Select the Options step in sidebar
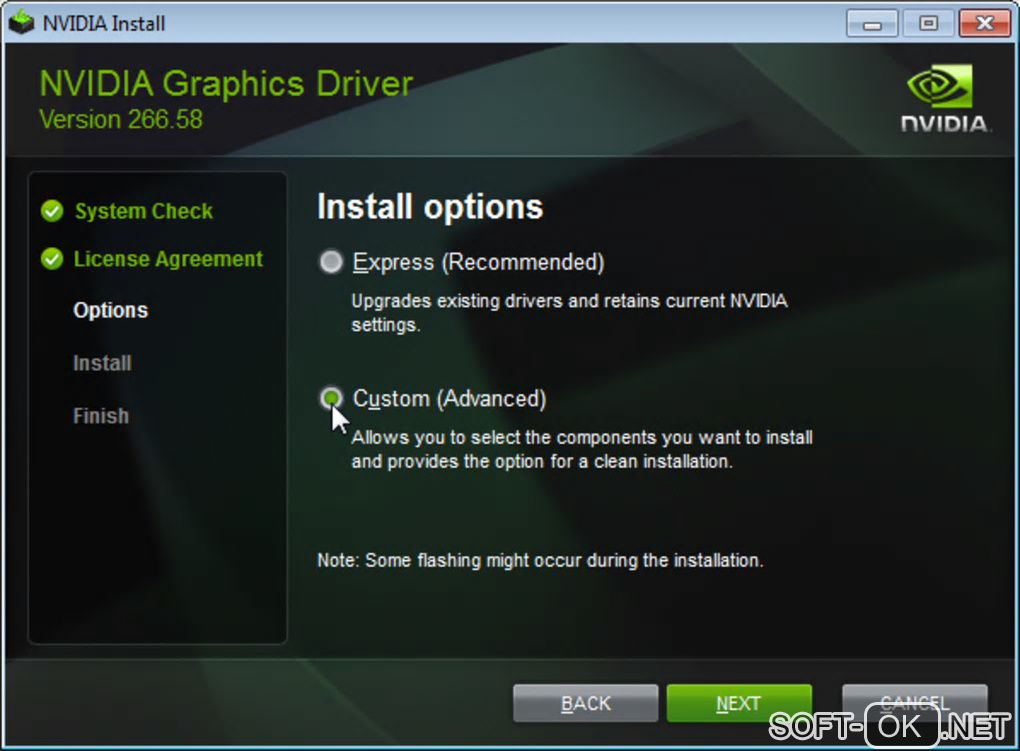This screenshot has width=1020, height=751. point(111,310)
